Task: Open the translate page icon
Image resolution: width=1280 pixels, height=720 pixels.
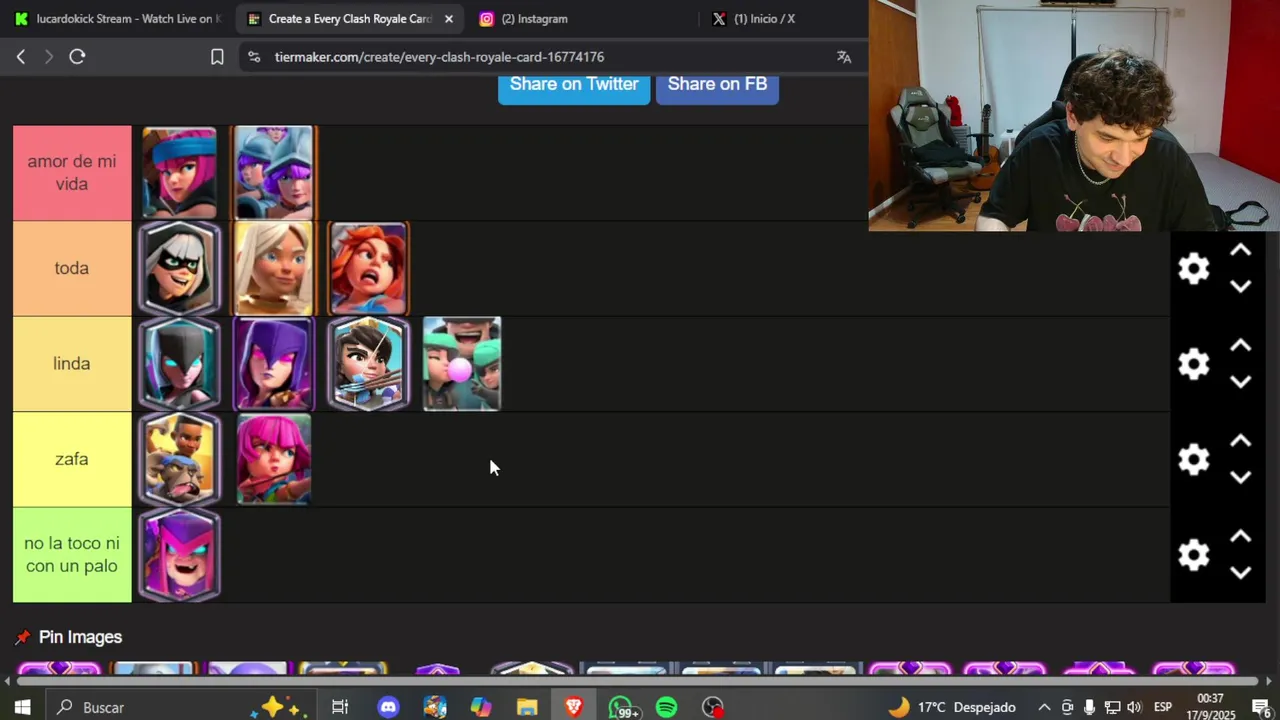Action: coord(844,57)
